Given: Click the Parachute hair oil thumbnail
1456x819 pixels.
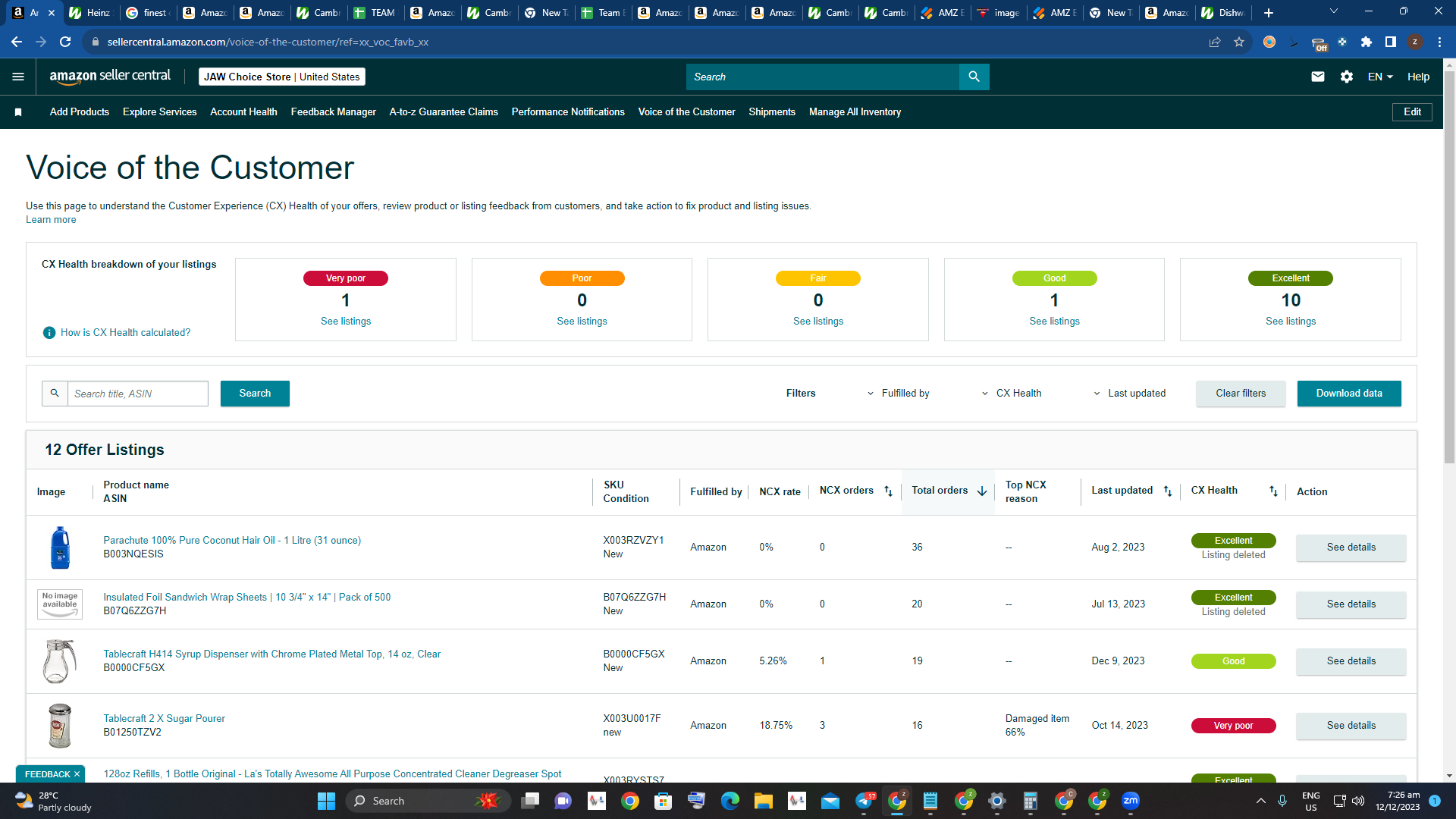Looking at the screenshot, I should pos(60,548).
